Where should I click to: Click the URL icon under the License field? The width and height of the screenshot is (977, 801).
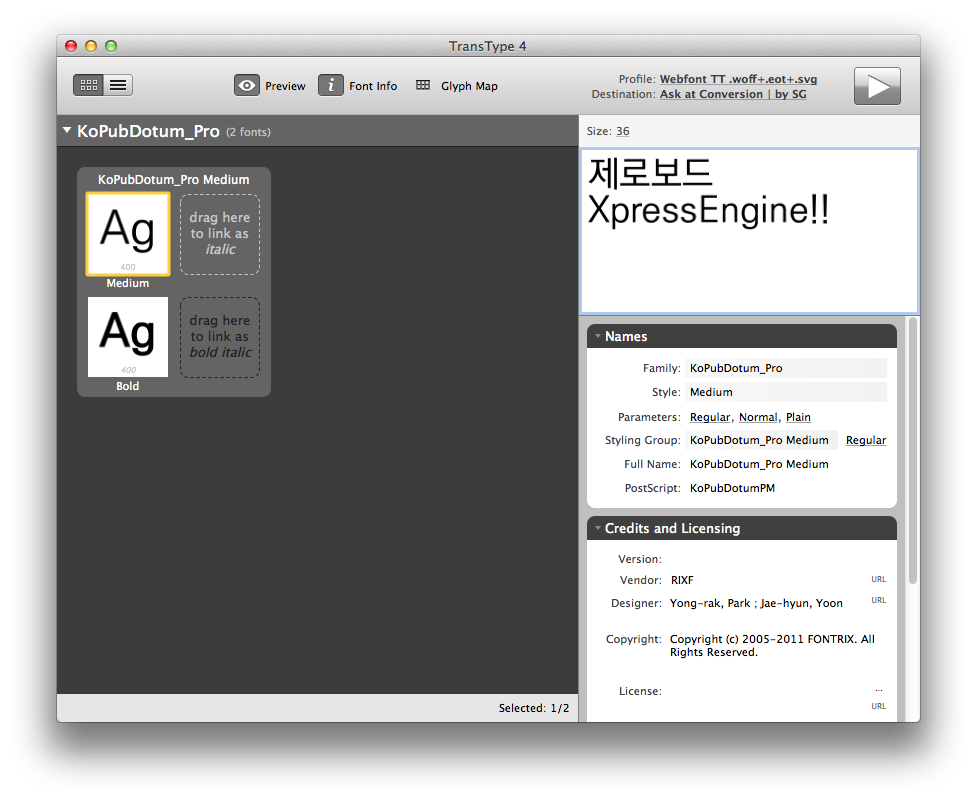coord(878,706)
